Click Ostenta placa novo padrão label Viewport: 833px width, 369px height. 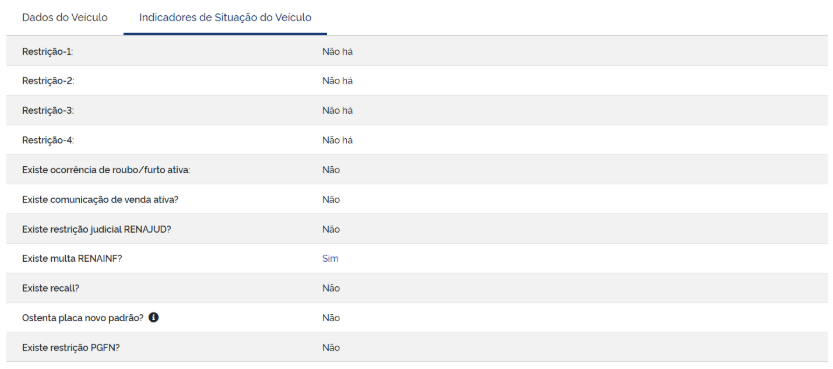(x=83, y=318)
